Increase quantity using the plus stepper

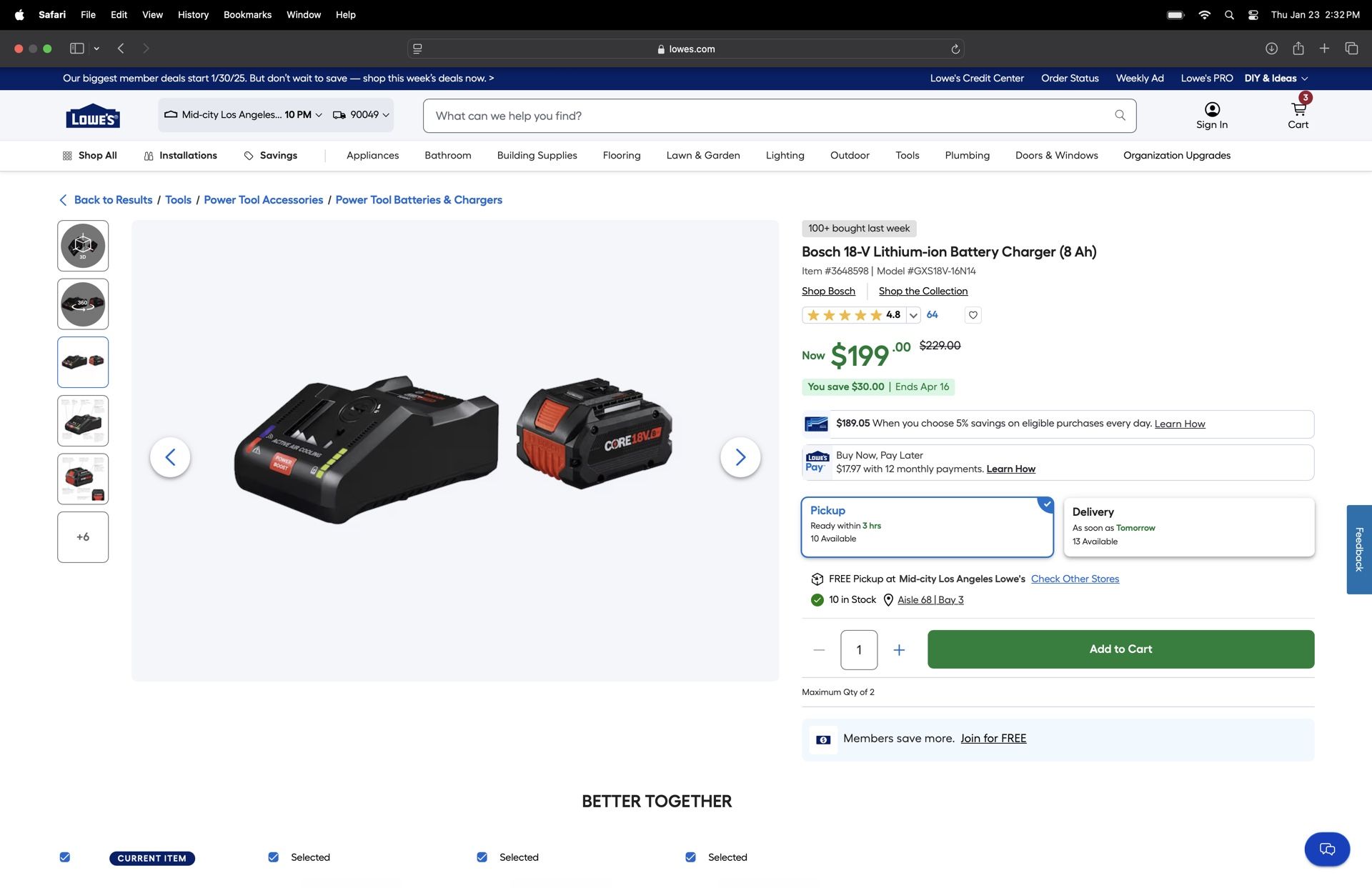coord(899,649)
